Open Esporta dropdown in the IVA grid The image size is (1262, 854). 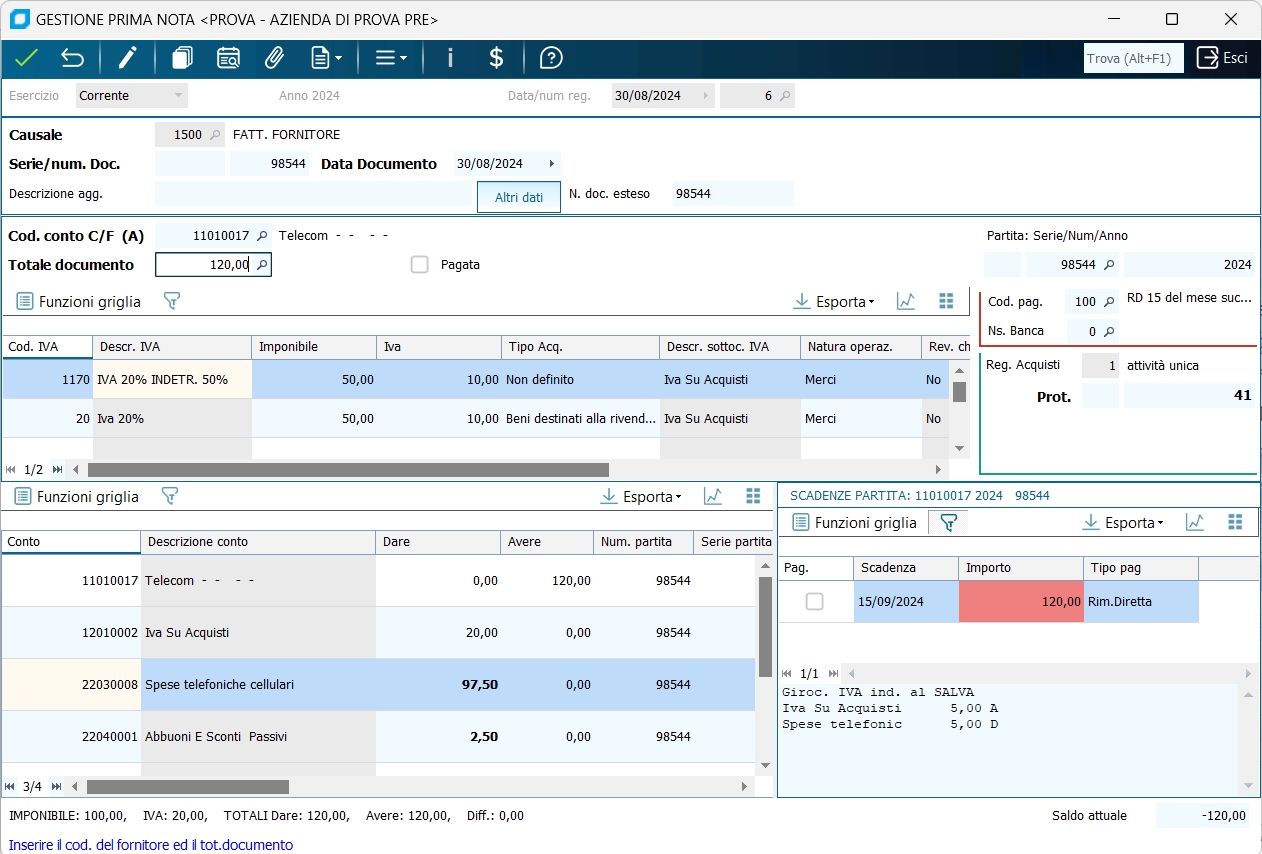tap(834, 301)
